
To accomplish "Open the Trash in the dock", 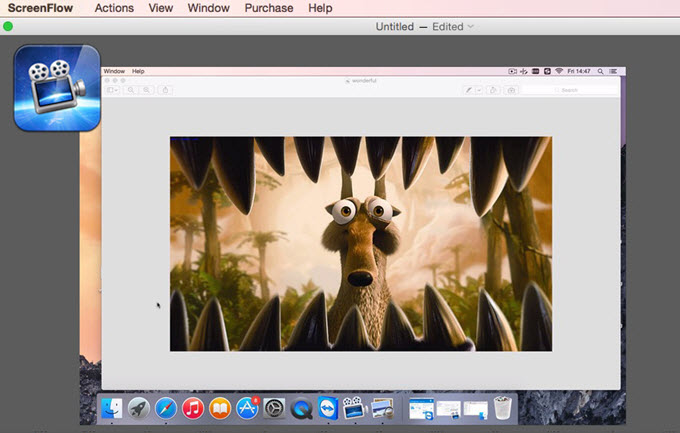I will 503,408.
